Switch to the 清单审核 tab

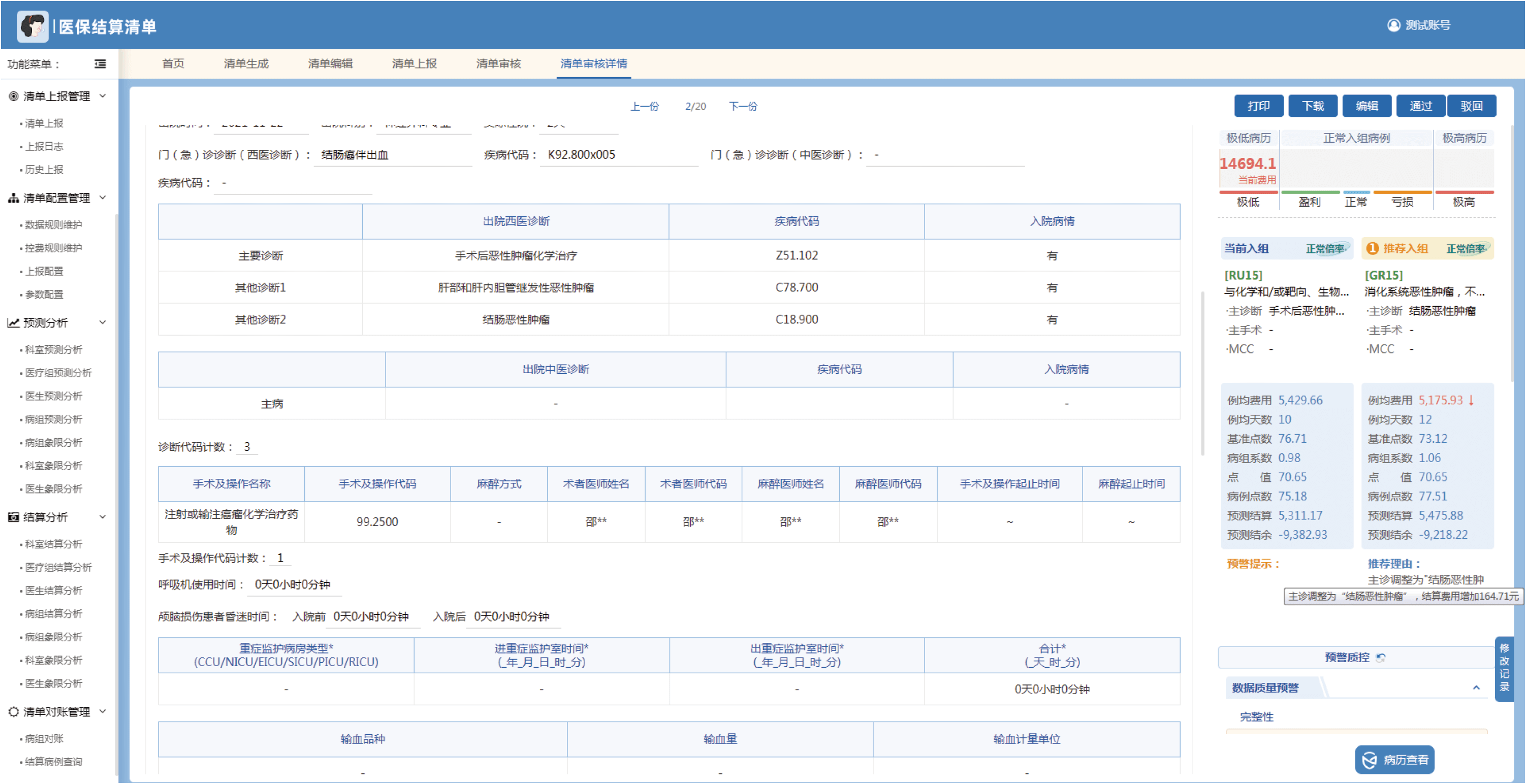point(498,63)
